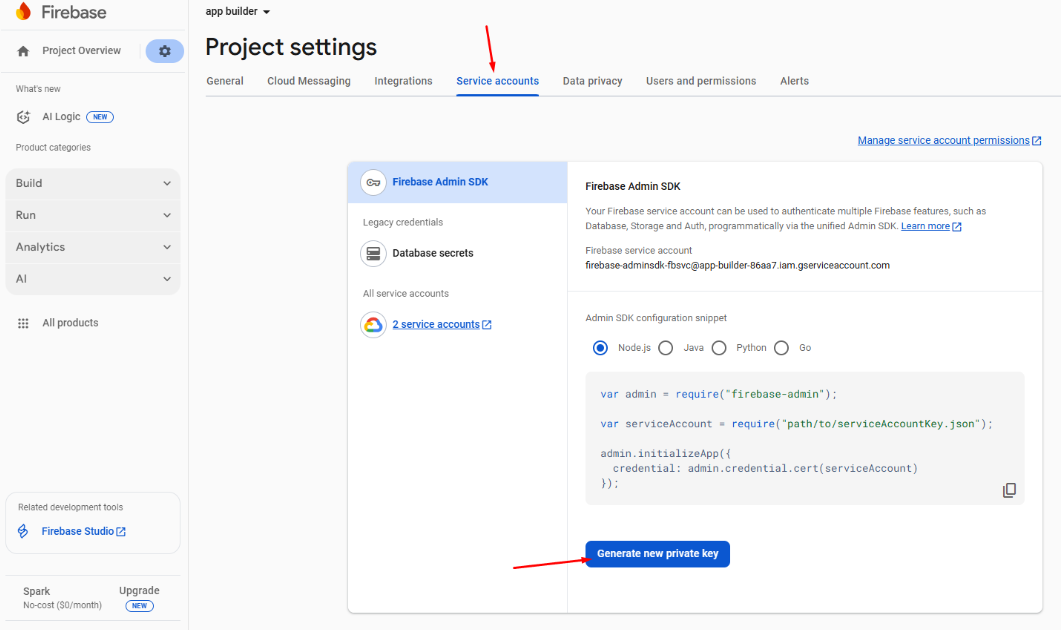Select the Service accounts tab

click(497, 81)
